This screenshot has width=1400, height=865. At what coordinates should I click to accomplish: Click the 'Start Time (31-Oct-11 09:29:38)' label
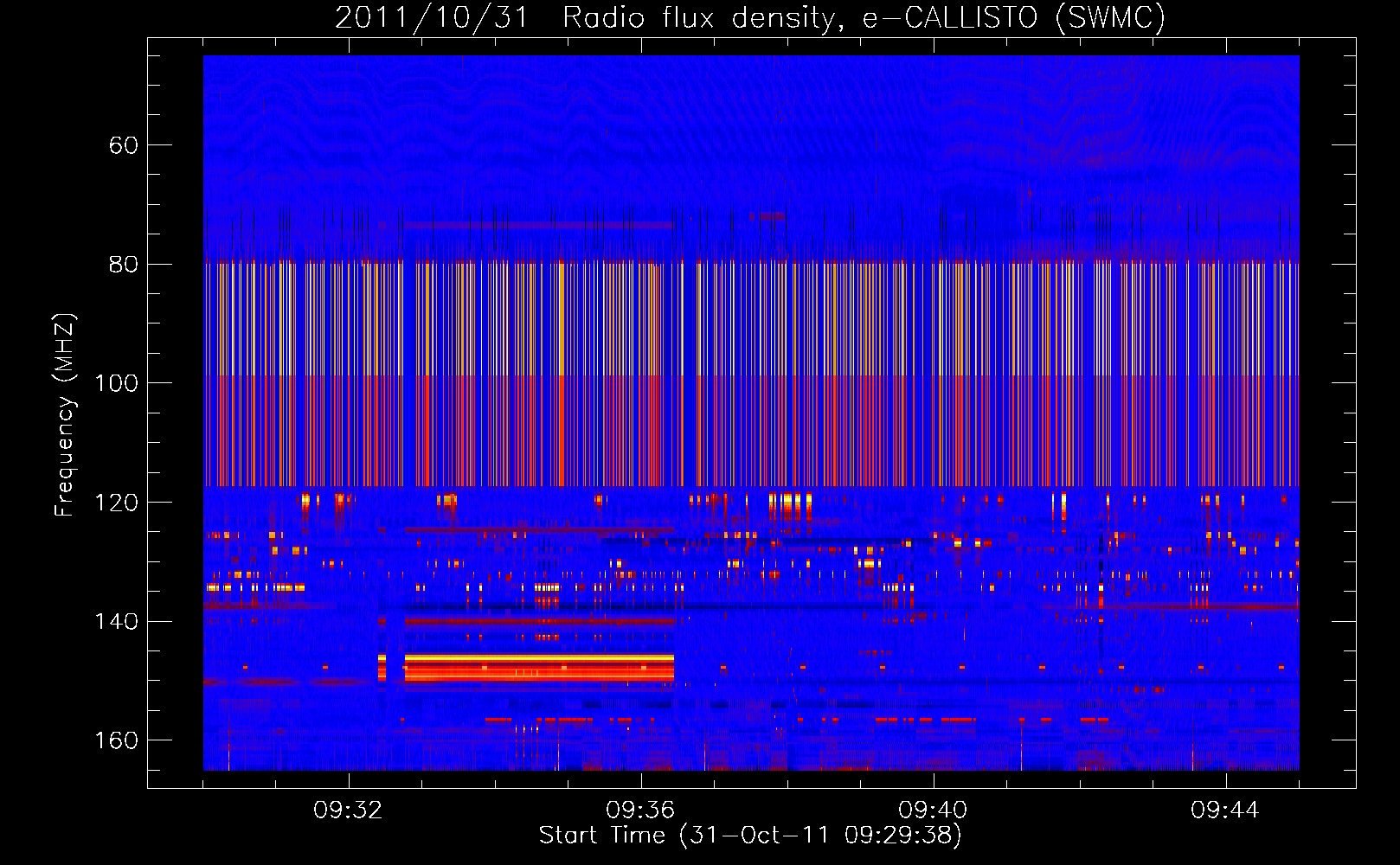(750, 836)
